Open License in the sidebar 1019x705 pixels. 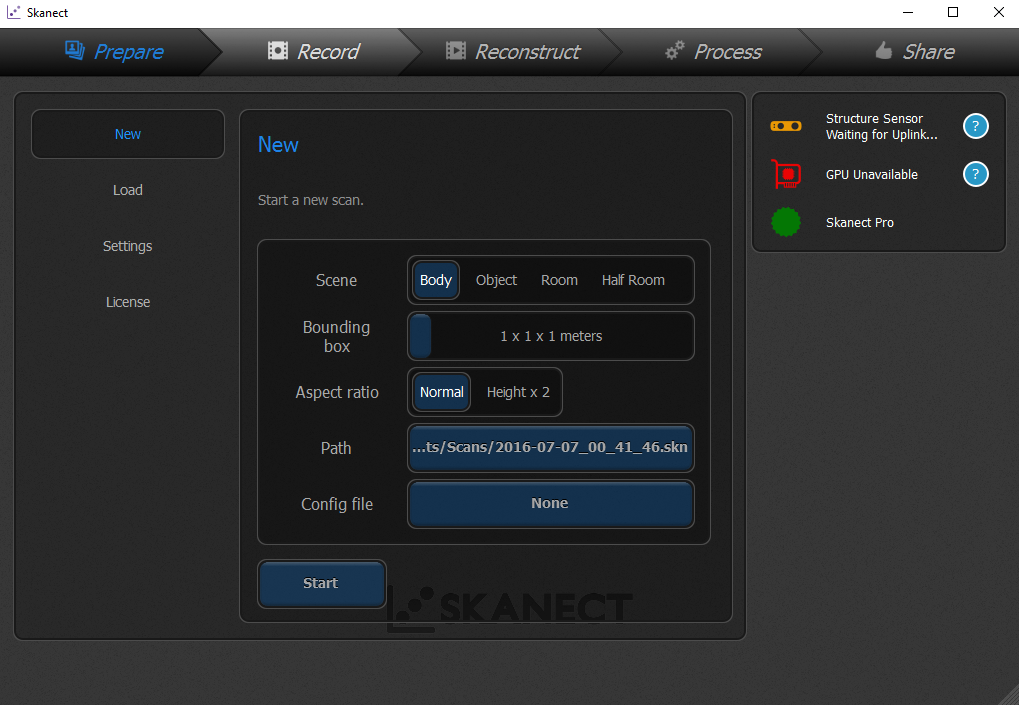[128, 301]
